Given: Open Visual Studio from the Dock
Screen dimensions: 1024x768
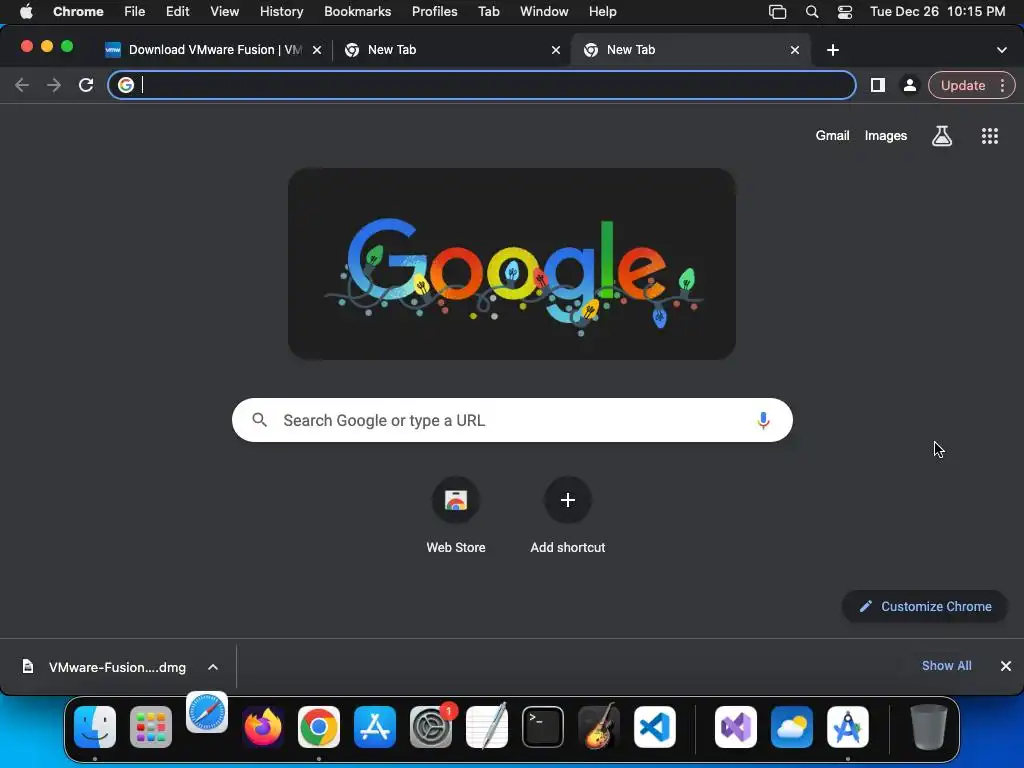Looking at the screenshot, I should point(736,727).
